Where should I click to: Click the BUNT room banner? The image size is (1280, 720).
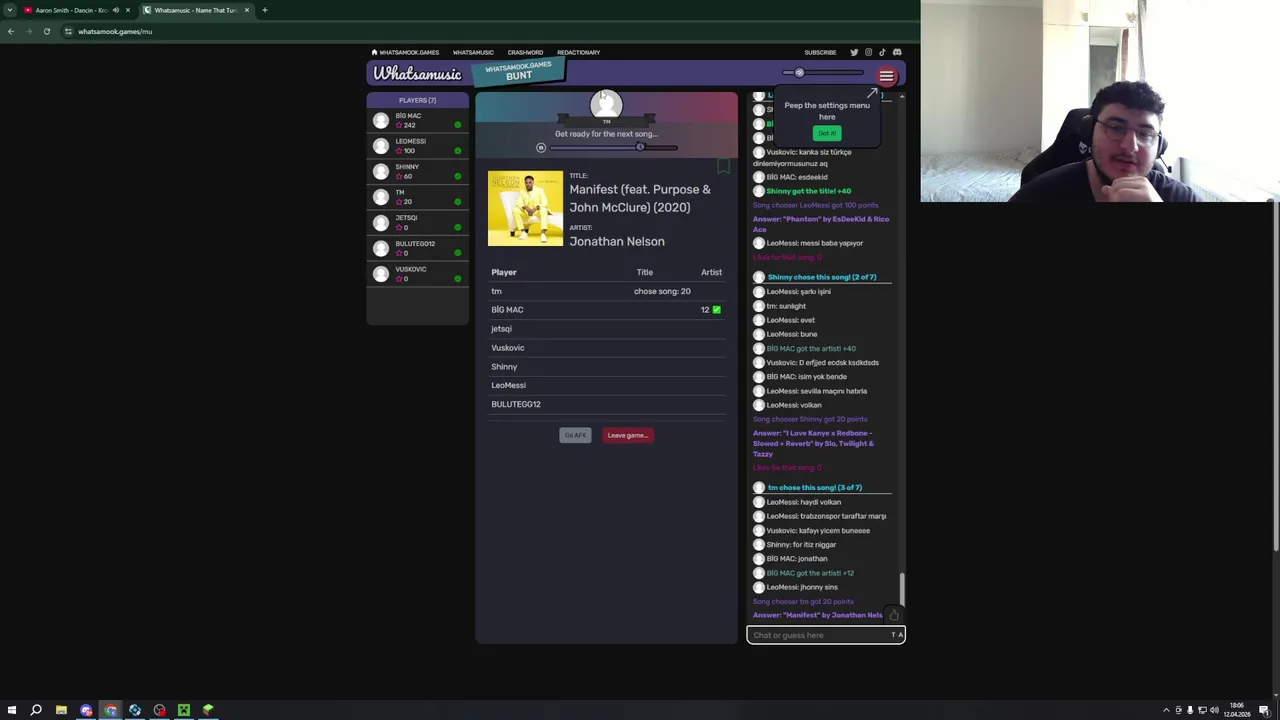pyautogui.click(x=518, y=72)
